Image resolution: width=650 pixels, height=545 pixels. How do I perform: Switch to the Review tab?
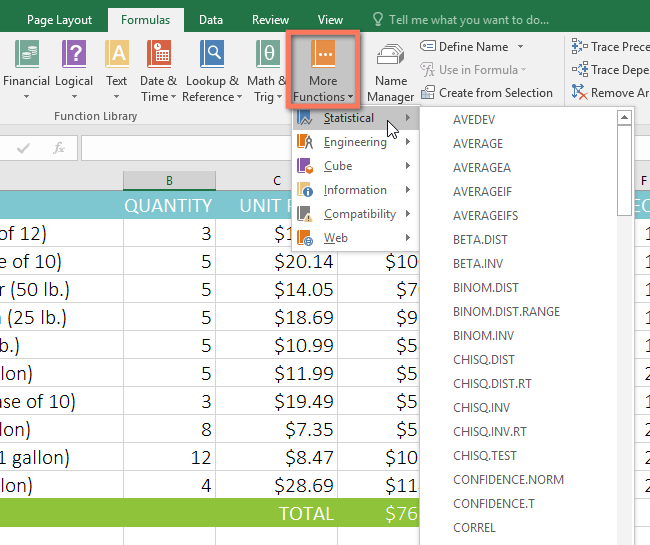(270, 19)
